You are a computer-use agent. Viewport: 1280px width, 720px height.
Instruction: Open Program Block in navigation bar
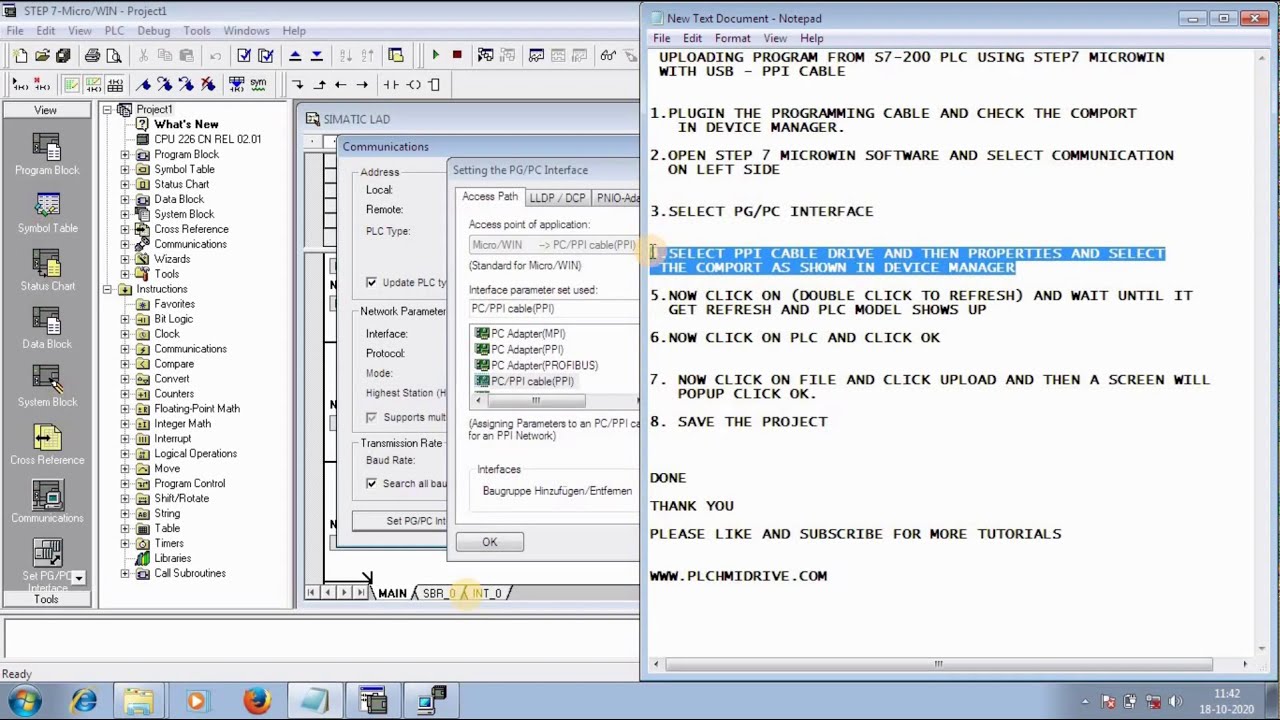tap(46, 155)
